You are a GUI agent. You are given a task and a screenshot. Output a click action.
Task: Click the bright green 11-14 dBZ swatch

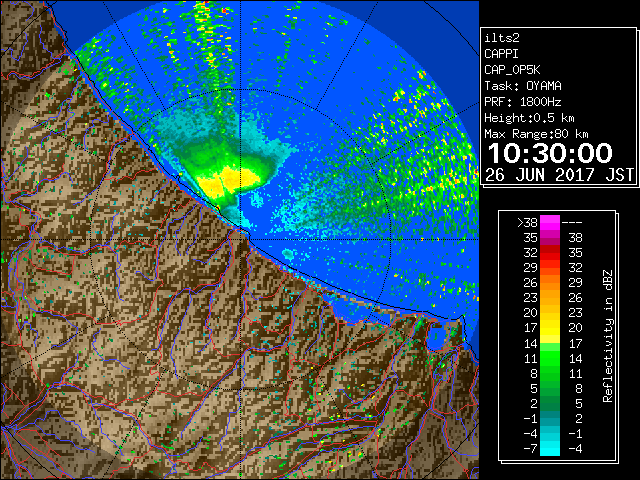pos(550,358)
